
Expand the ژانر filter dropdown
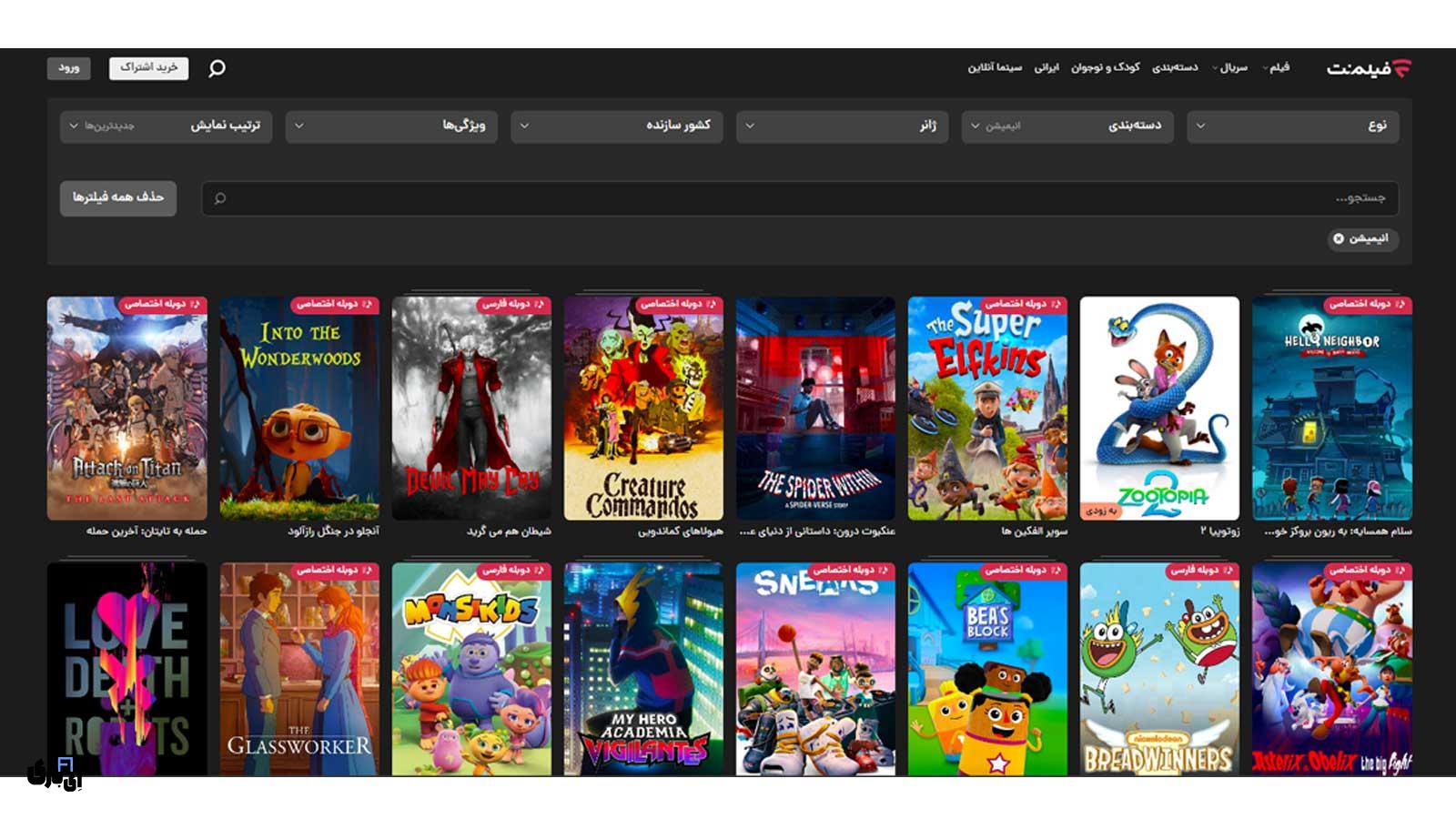pos(842,126)
